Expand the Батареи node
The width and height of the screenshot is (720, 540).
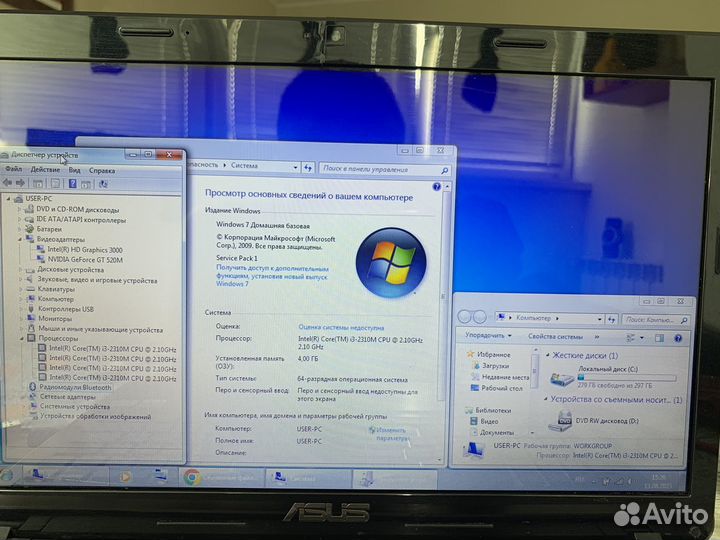[x=20, y=229]
